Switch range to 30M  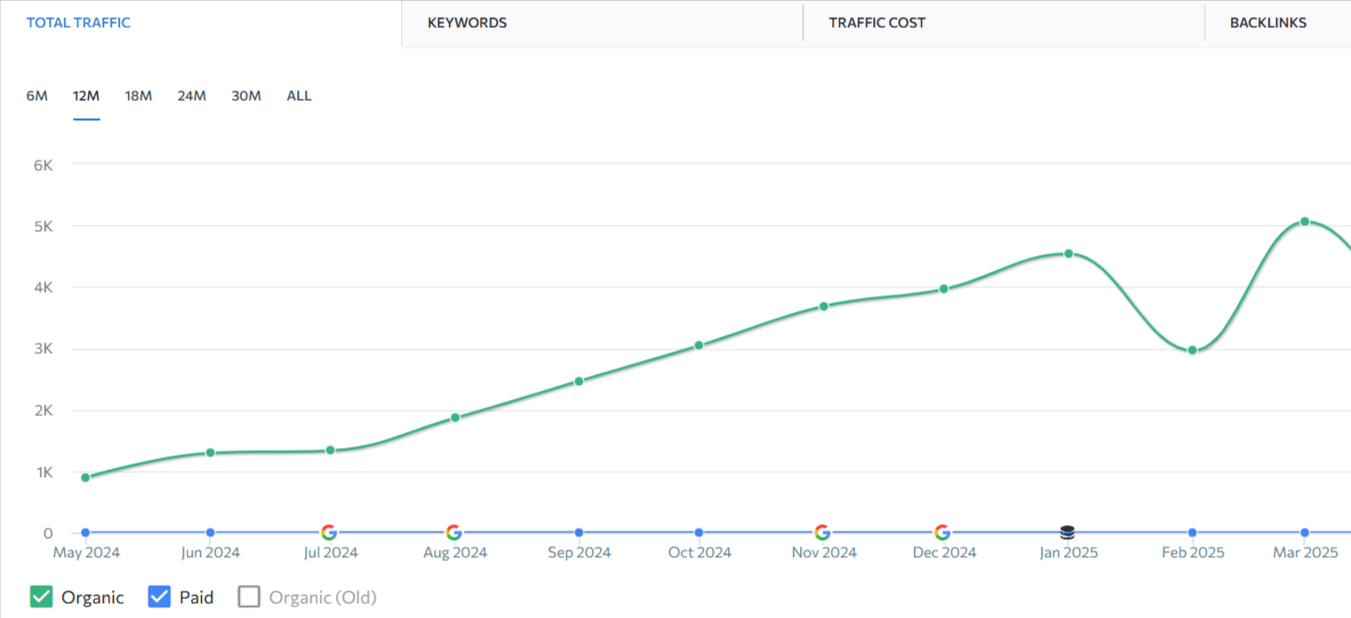coord(246,96)
